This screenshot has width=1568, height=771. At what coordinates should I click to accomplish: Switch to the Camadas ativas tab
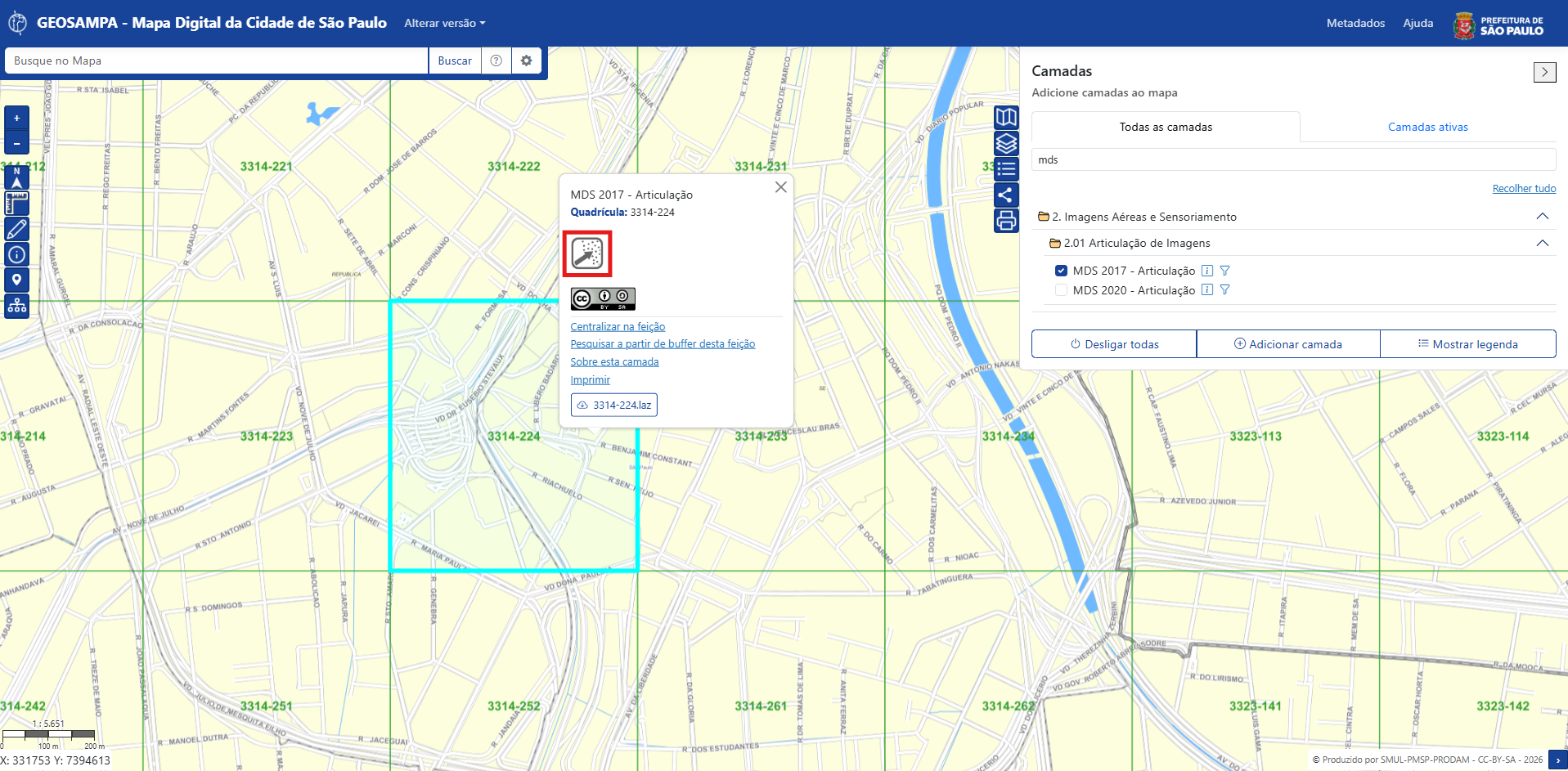[x=1427, y=127]
